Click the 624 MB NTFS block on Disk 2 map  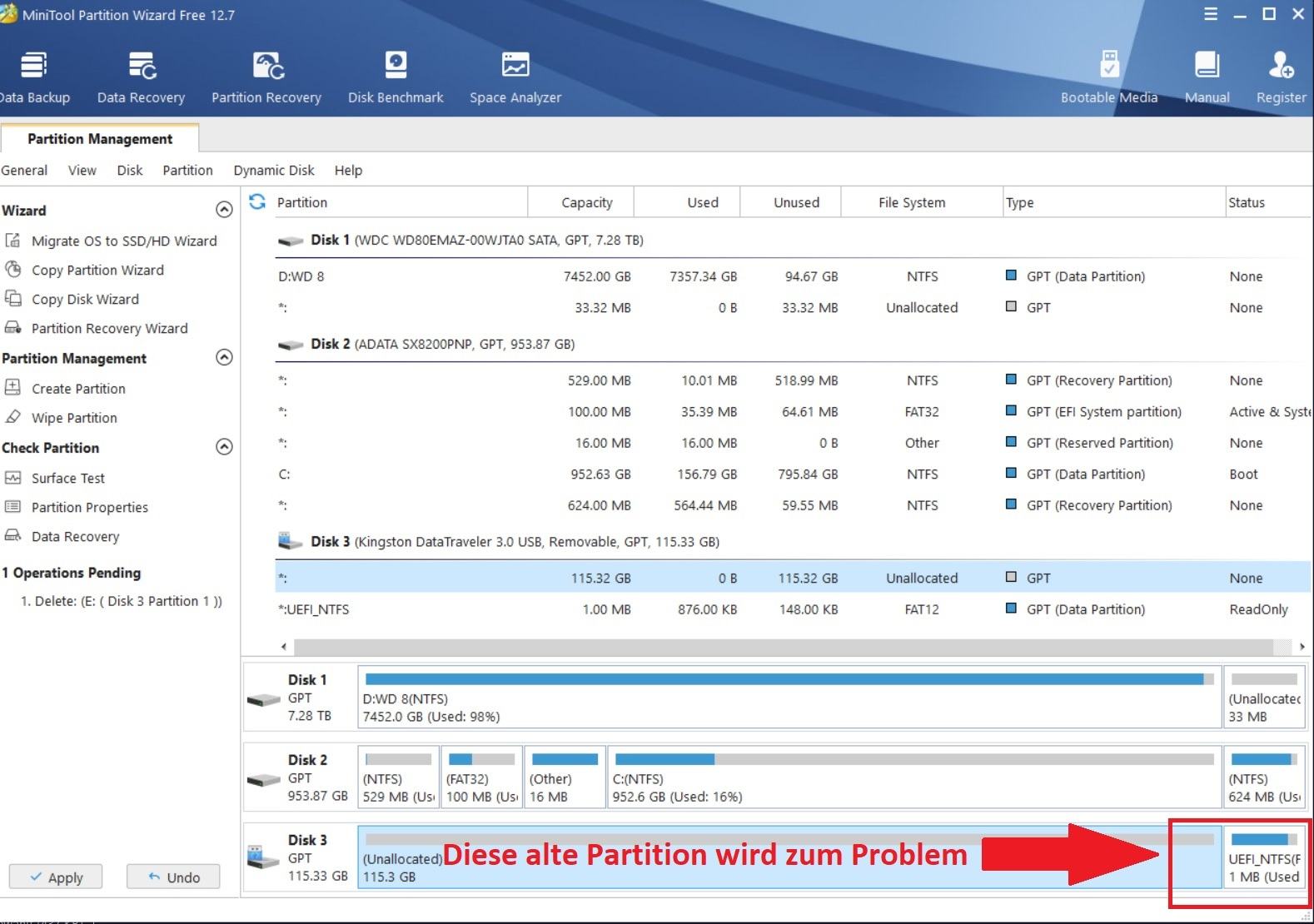[1264, 777]
